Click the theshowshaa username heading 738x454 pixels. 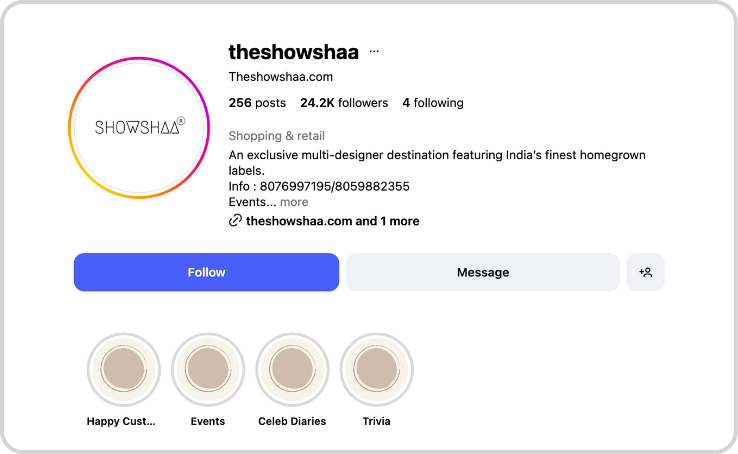(293, 51)
